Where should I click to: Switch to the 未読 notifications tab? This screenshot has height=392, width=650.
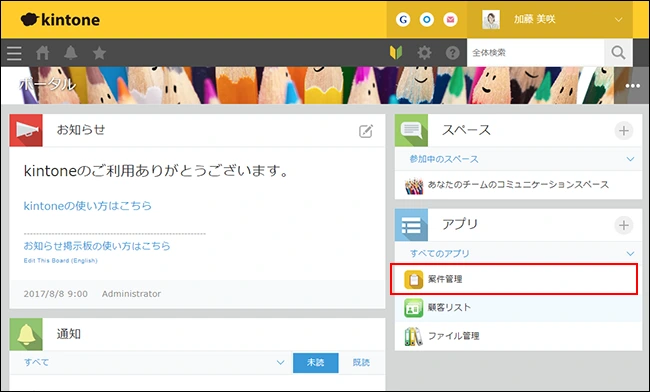[x=315, y=363]
